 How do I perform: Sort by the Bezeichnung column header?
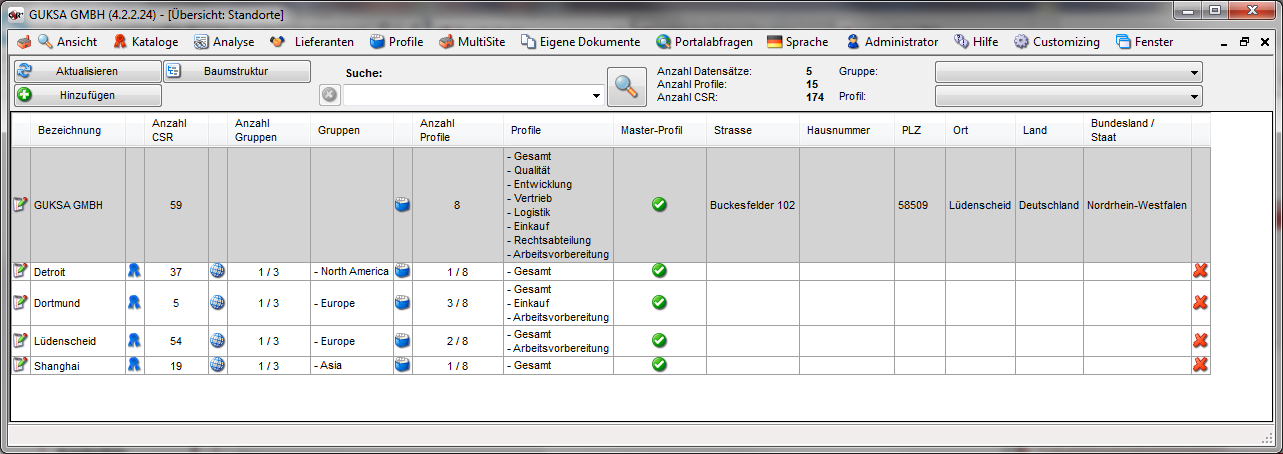(x=70, y=131)
